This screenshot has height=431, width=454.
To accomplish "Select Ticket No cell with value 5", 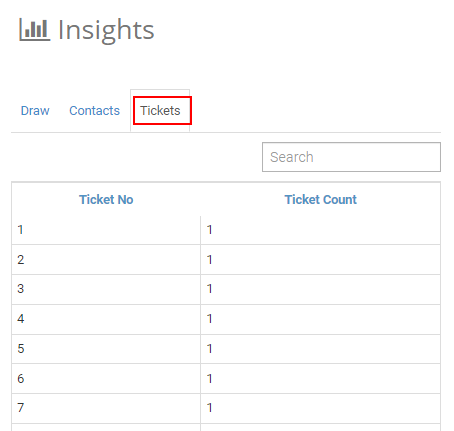I will pyautogui.click(x=106, y=349).
